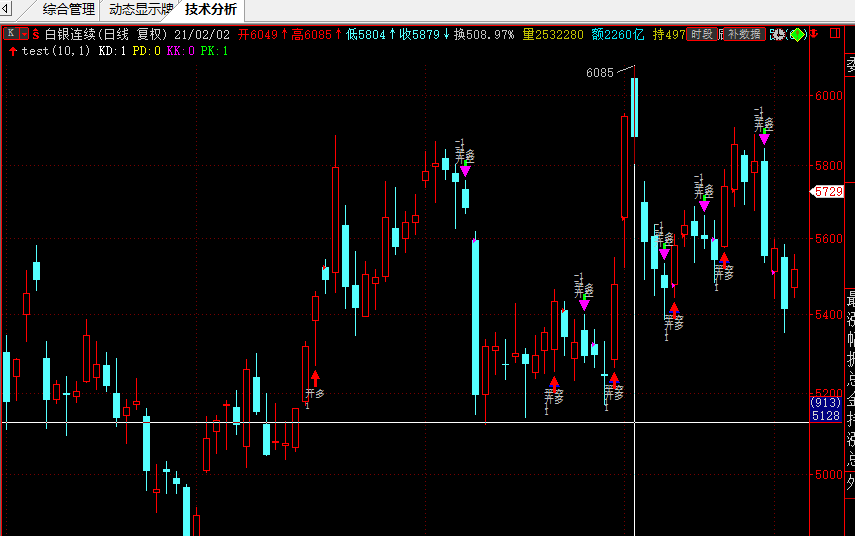Click the 5600 price axis label
This screenshot has height=536, width=855.
click(x=829, y=238)
